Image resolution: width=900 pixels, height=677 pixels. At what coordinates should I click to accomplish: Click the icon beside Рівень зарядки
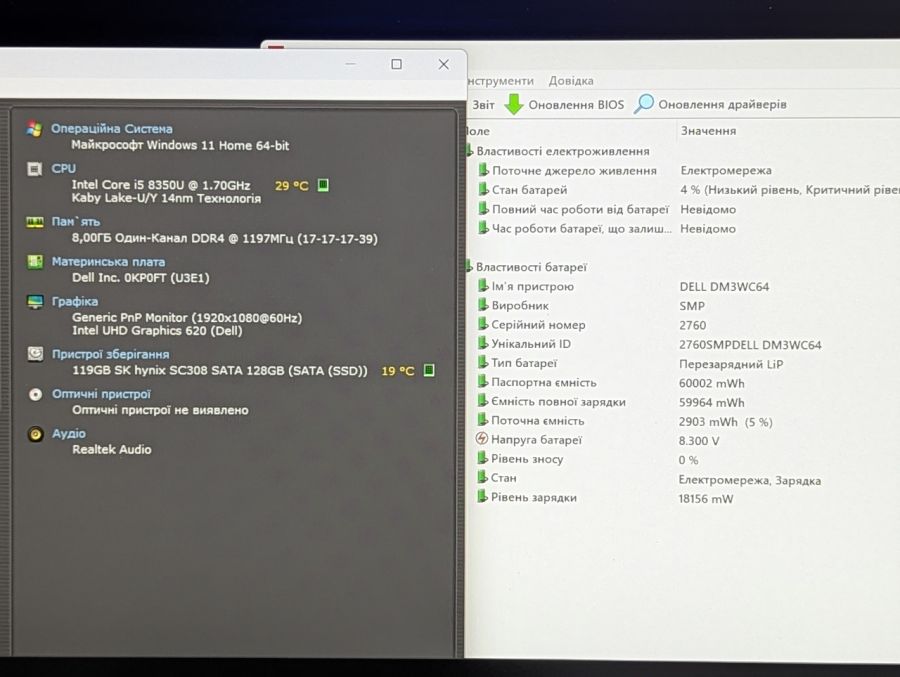click(482, 497)
